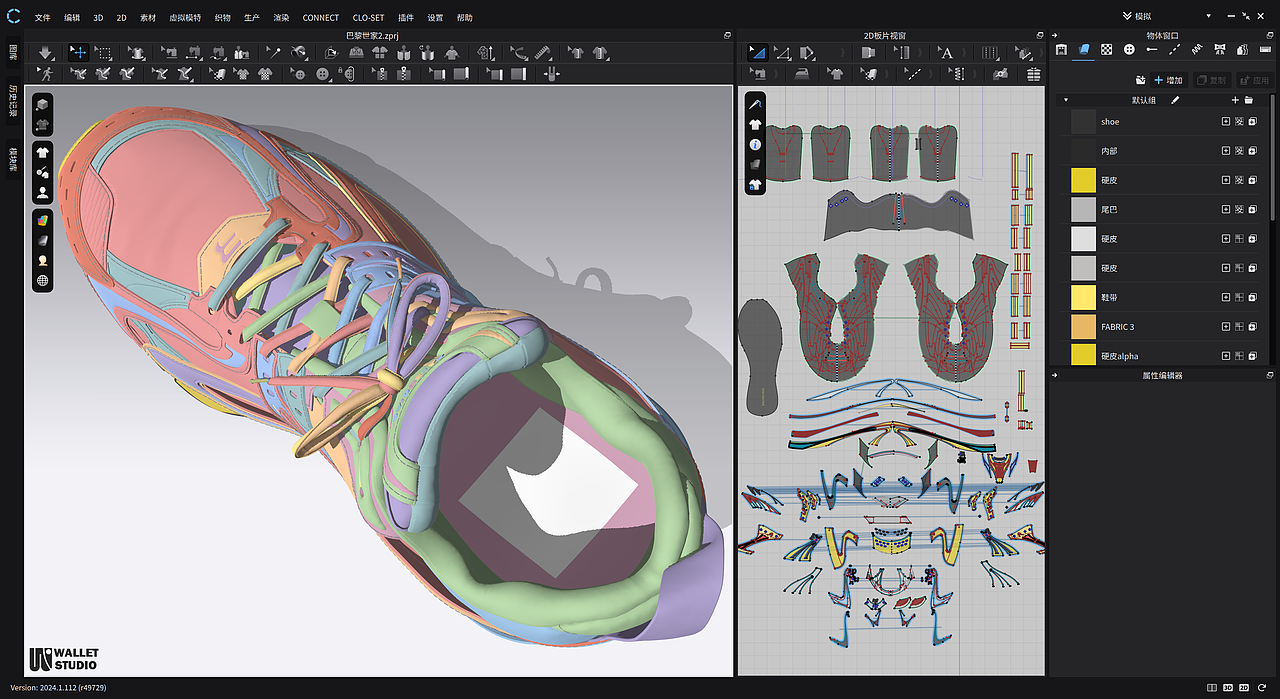1280x699 pixels.
Task: Open the 历史记录 side tab
Action: [x=13, y=101]
